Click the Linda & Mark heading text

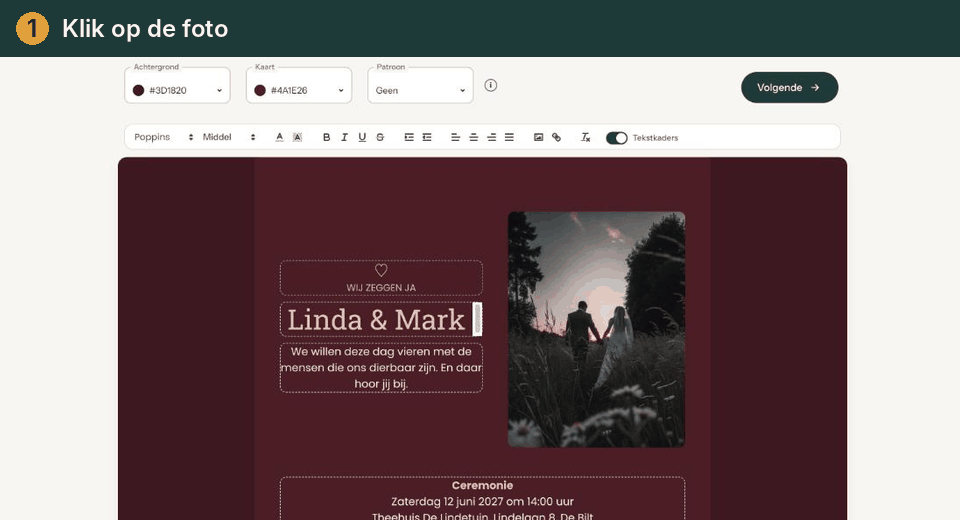pos(376,320)
